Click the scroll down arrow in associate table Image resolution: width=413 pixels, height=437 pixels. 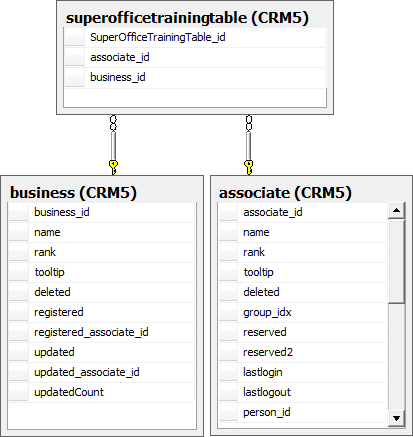tap(396, 418)
